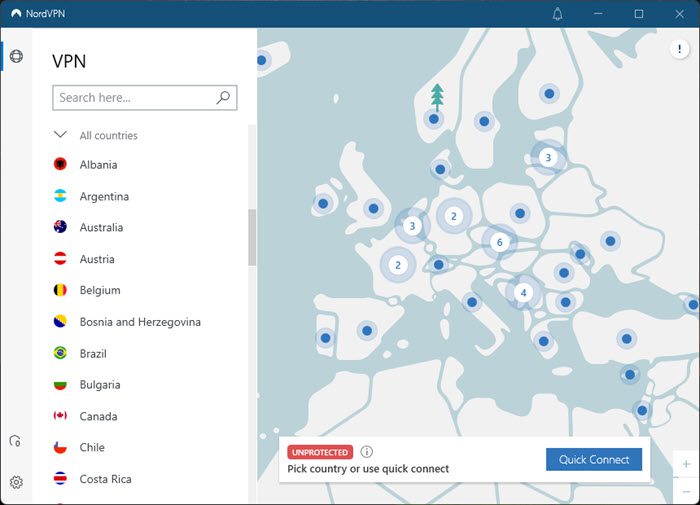Zoom out the map with minus button
700x505 pixels.
pos(686,492)
